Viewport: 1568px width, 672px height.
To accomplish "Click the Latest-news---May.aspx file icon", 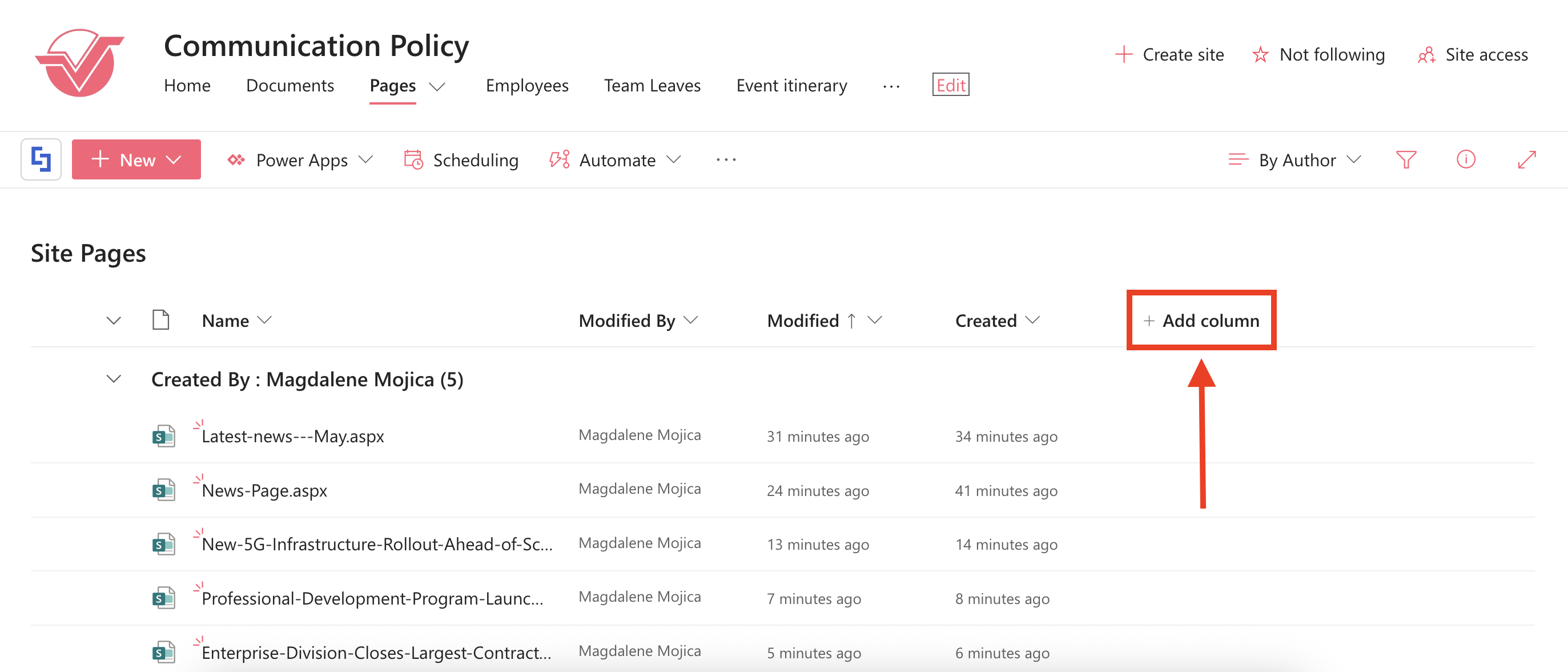I will tap(163, 436).
